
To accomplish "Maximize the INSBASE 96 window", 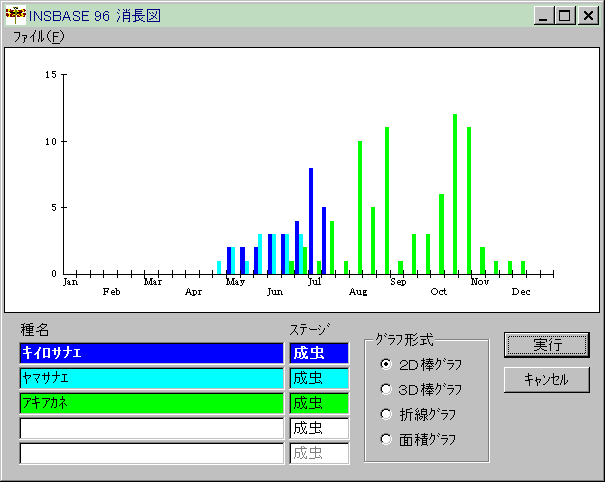I will click(x=565, y=15).
